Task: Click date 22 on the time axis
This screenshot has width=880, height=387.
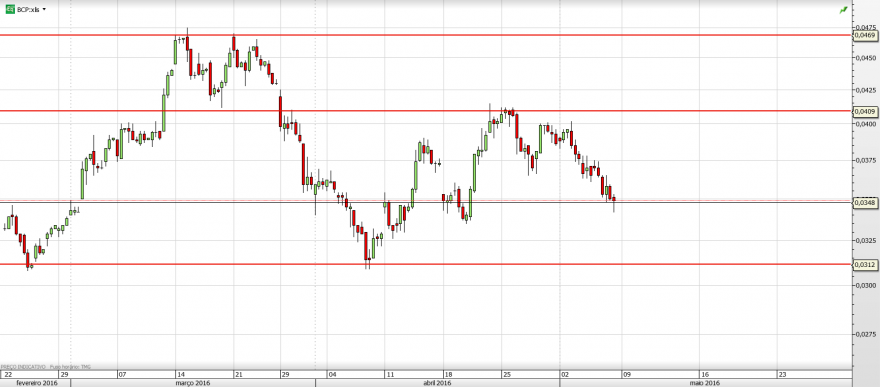Action: click(x=8, y=374)
